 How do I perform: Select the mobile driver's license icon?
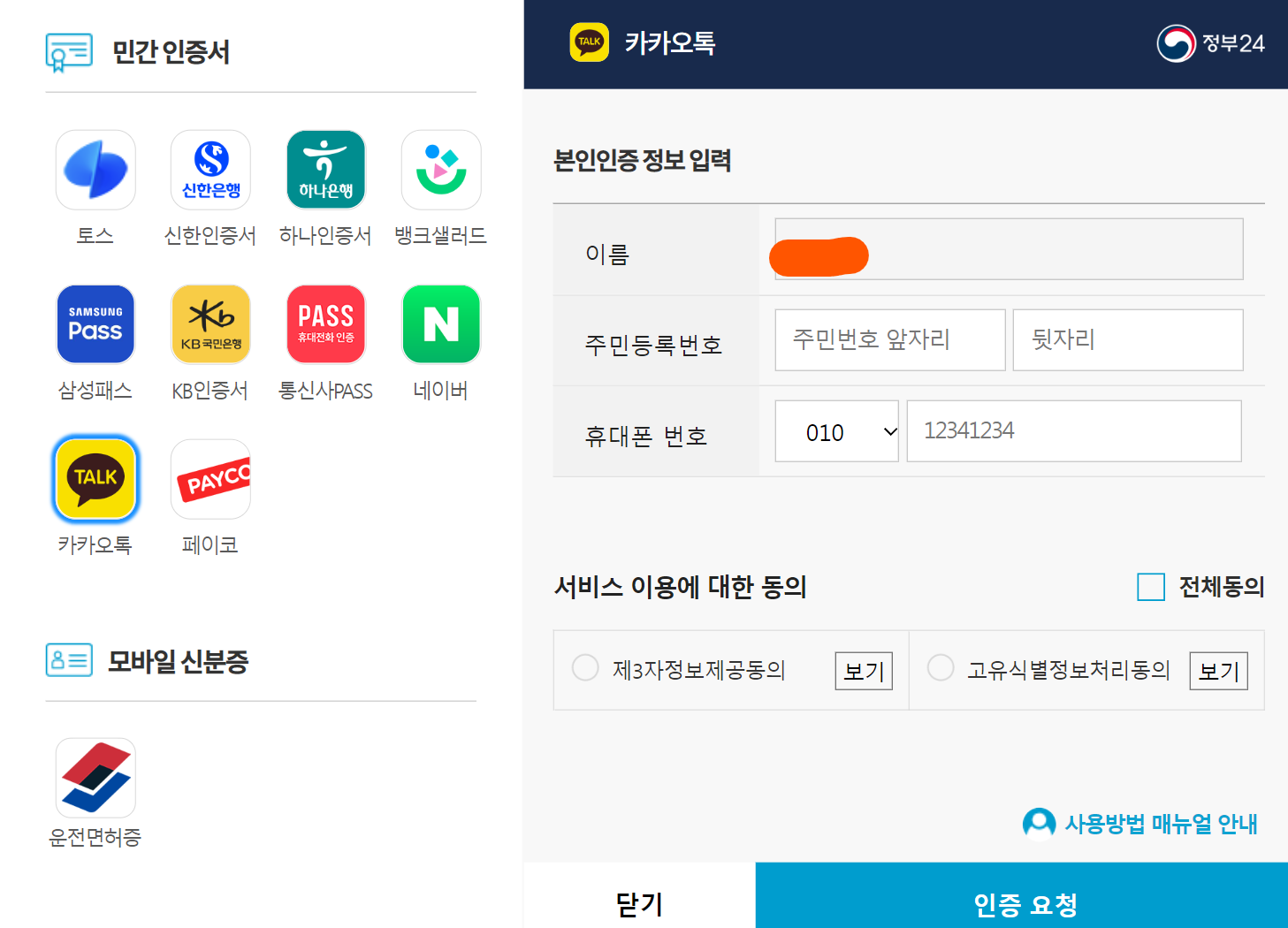tap(95, 778)
